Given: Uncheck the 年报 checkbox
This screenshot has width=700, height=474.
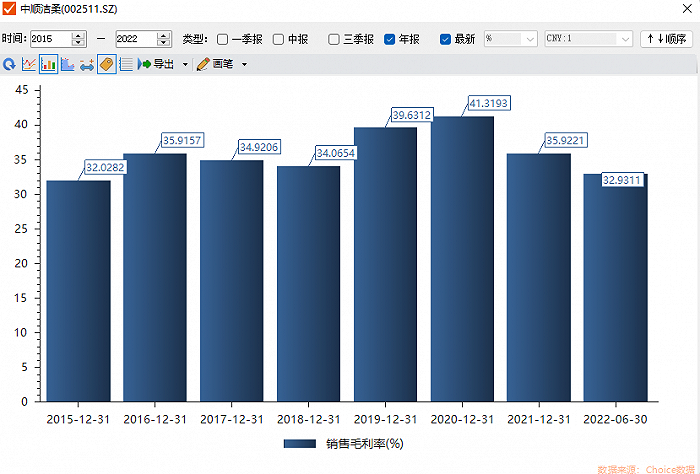Looking at the screenshot, I should coord(390,39).
